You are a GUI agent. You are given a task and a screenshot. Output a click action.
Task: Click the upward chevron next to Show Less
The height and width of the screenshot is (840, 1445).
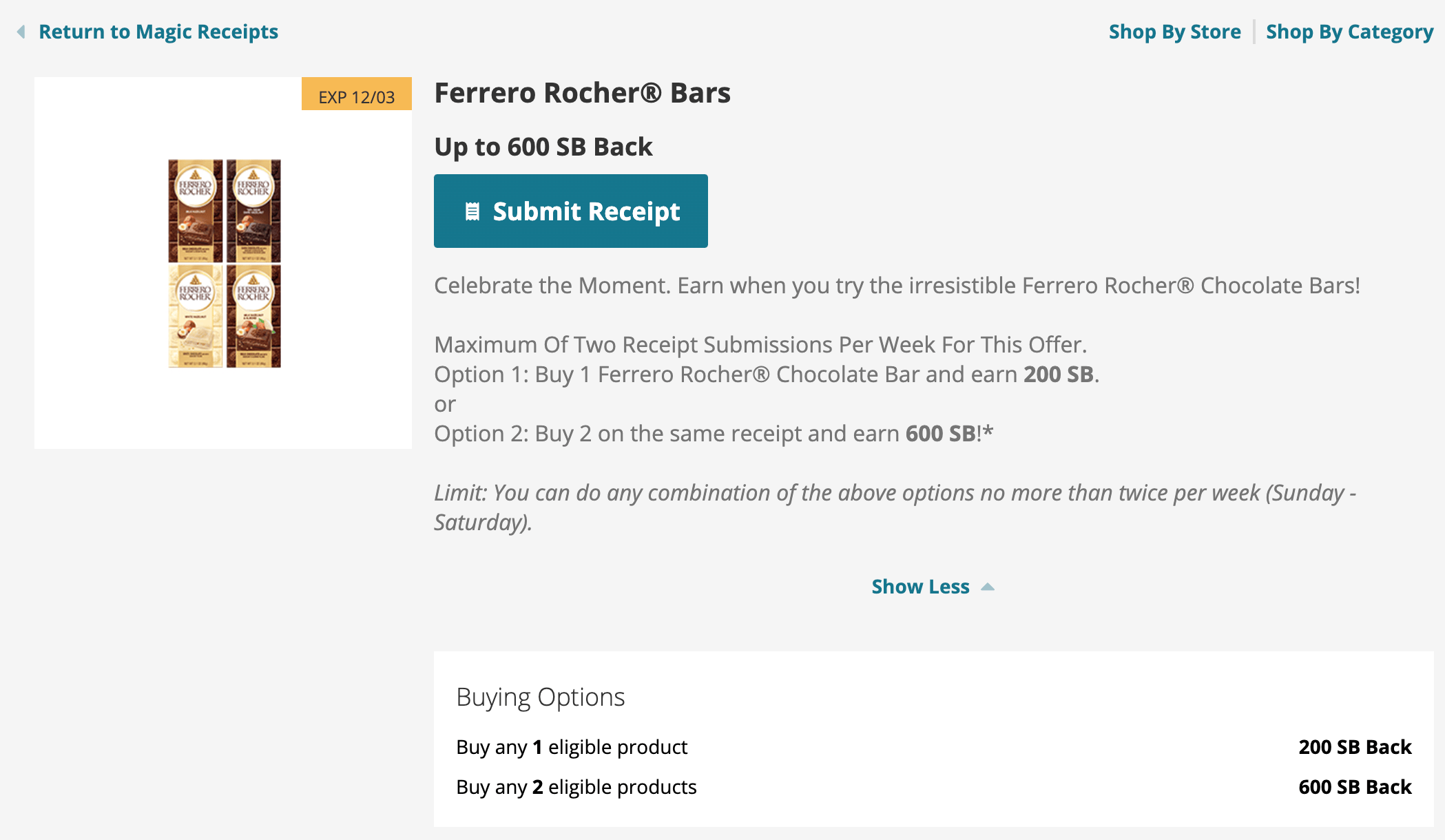coord(988,586)
